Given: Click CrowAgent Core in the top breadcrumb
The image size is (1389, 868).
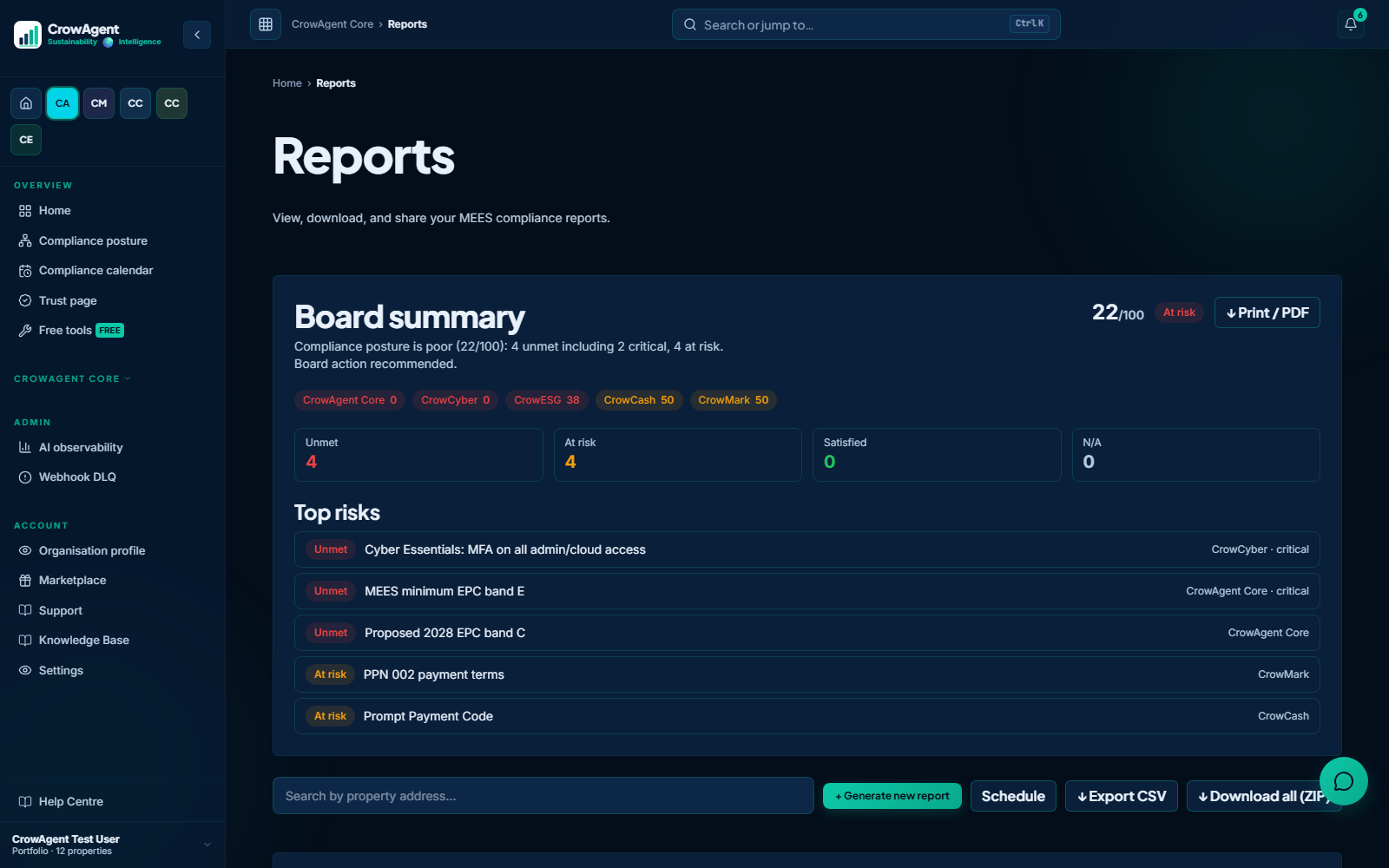Looking at the screenshot, I should [332, 24].
